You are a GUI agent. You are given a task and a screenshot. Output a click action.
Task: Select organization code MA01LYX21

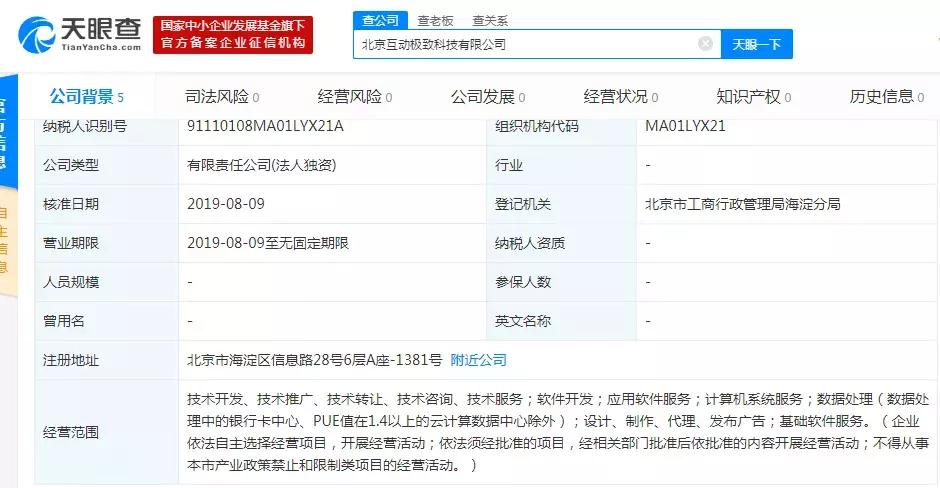[x=685, y=126]
